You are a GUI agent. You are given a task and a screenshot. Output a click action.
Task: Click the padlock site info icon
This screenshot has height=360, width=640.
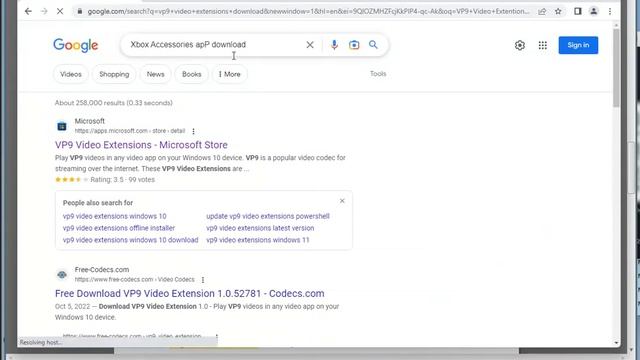(80, 11)
